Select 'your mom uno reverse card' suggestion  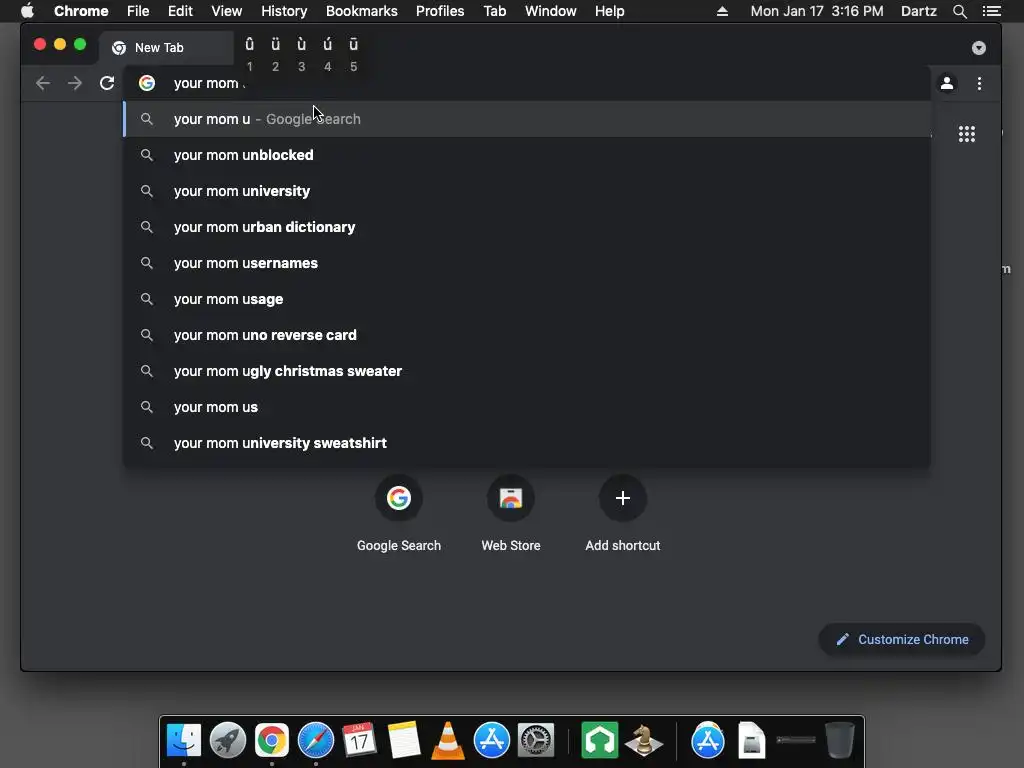point(527,334)
